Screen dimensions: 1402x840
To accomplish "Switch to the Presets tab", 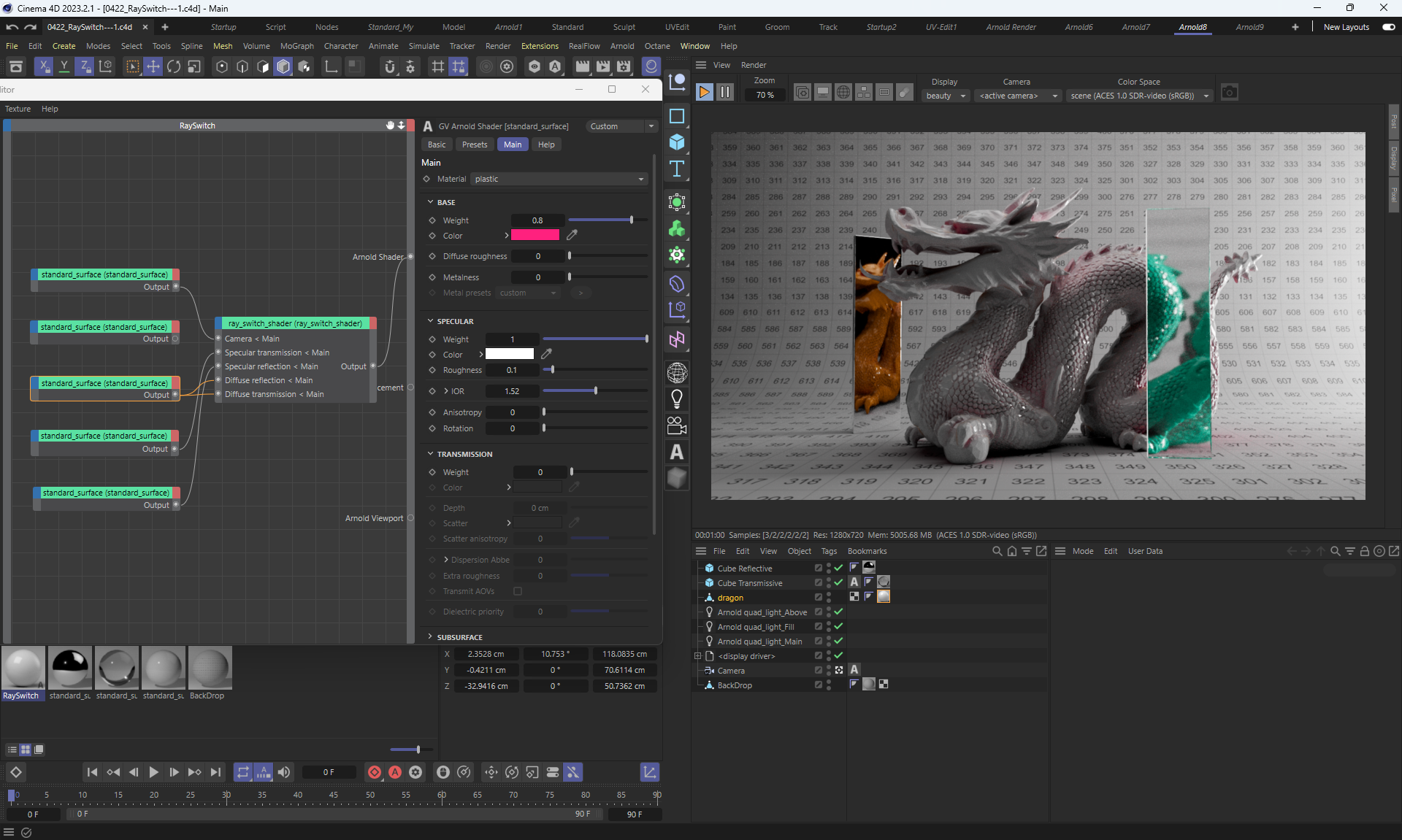I will (474, 145).
